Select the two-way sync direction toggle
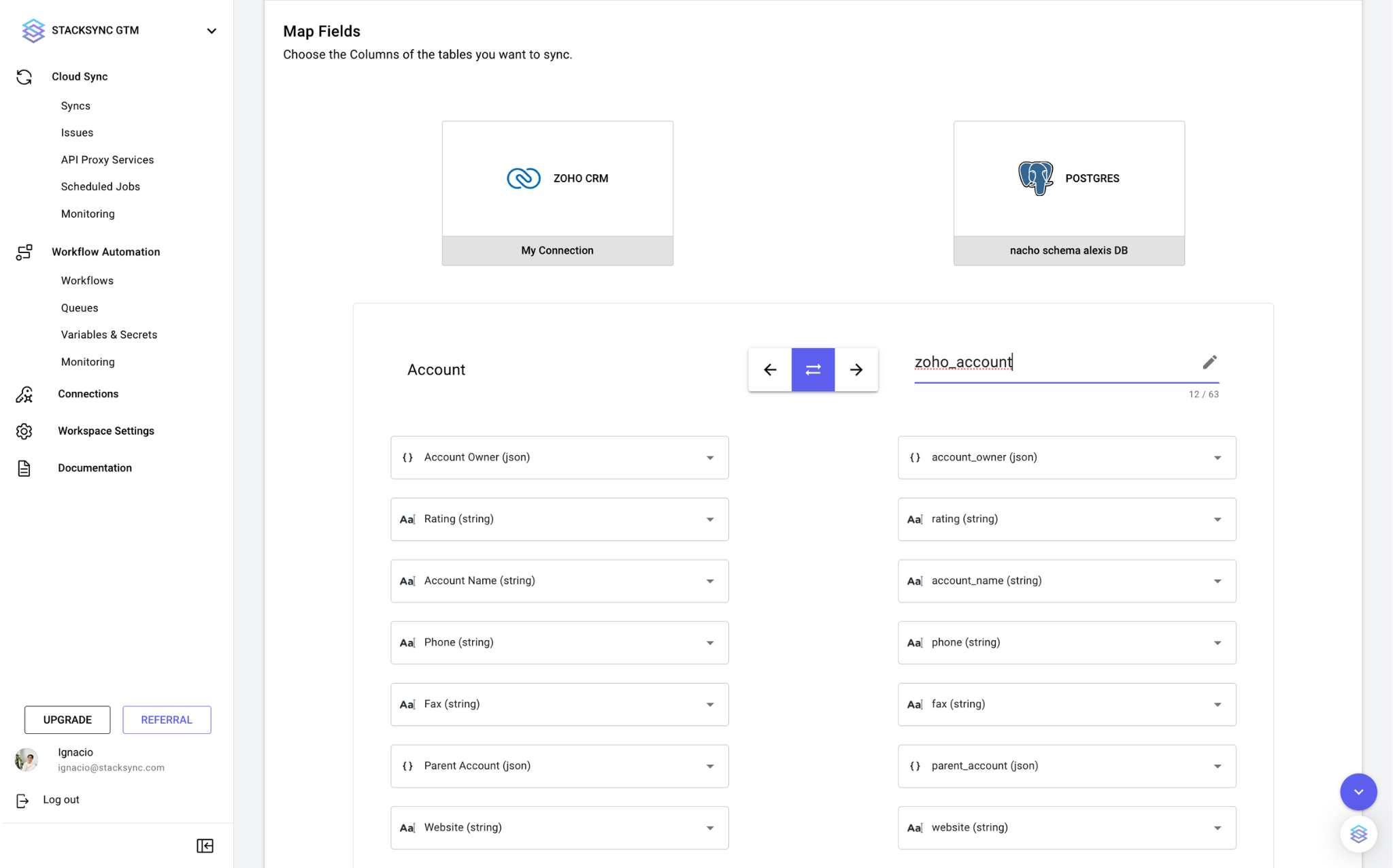The height and width of the screenshot is (868, 1393). pyautogui.click(x=813, y=369)
